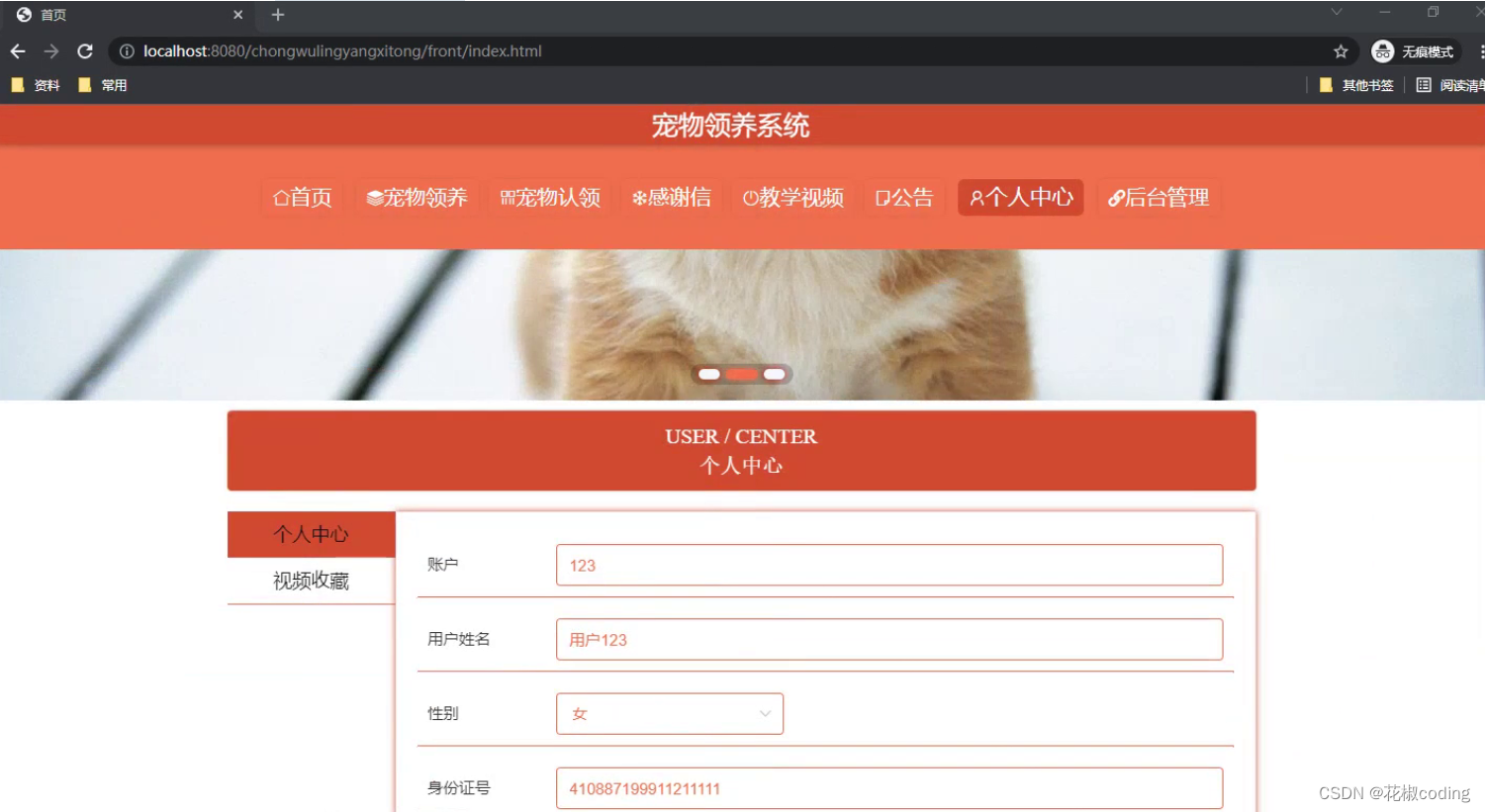Viewport: 1485px width, 812px height.
Task: Select the third carousel indicator dot
Action: 774,374
